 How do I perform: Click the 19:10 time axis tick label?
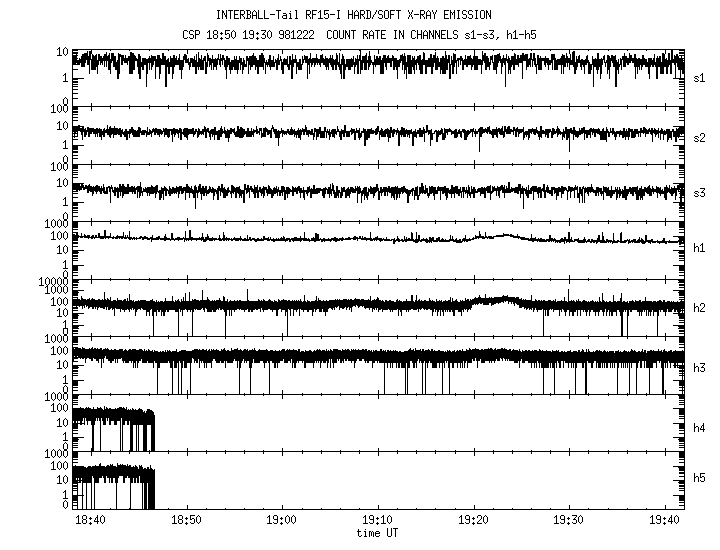pos(378,522)
